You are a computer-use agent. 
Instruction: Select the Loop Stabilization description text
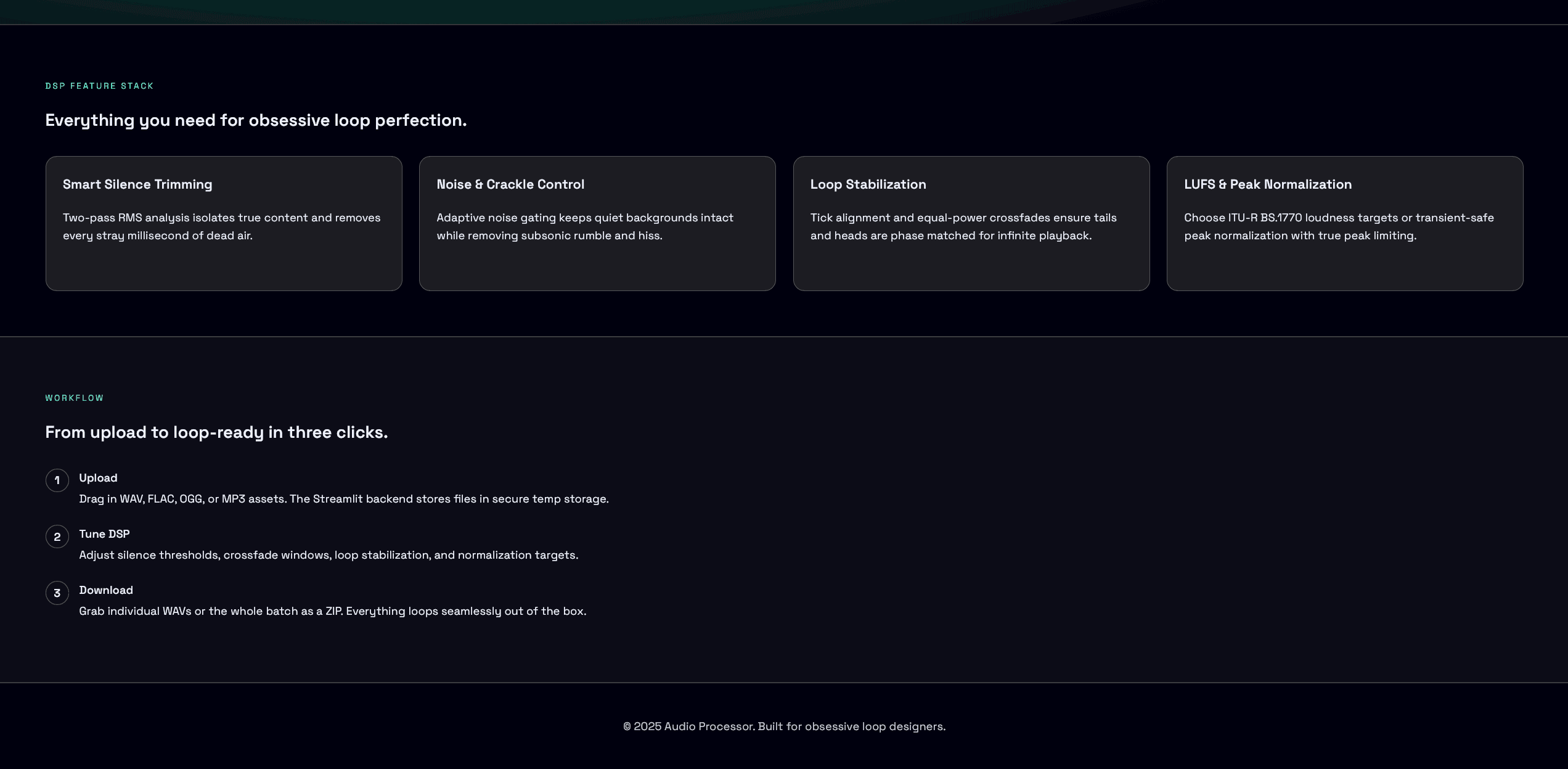coord(963,226)
